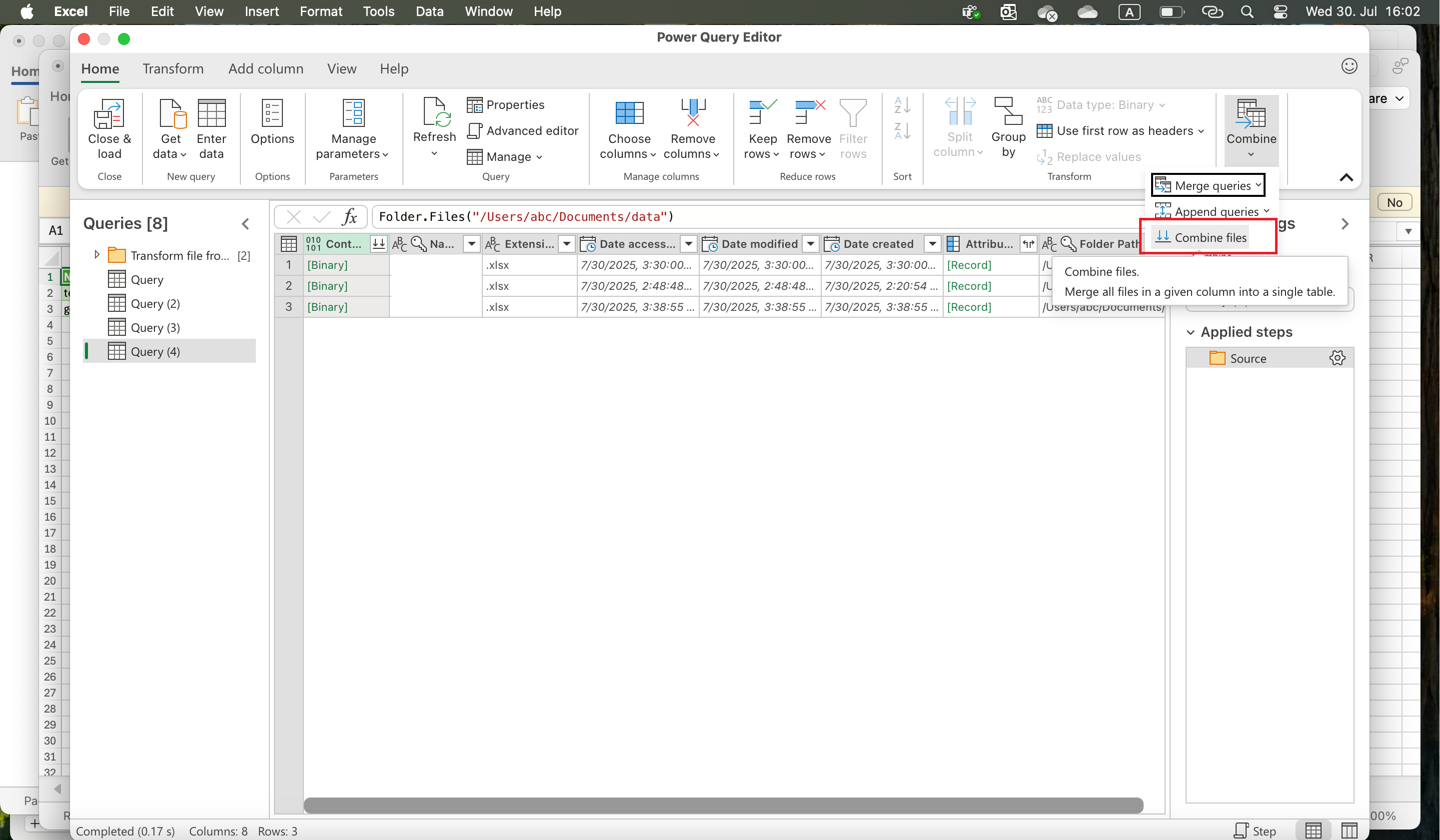Screen dimensions: 1440x840
Task: Open the Advanced editor
Action: (x=523, y=131)
